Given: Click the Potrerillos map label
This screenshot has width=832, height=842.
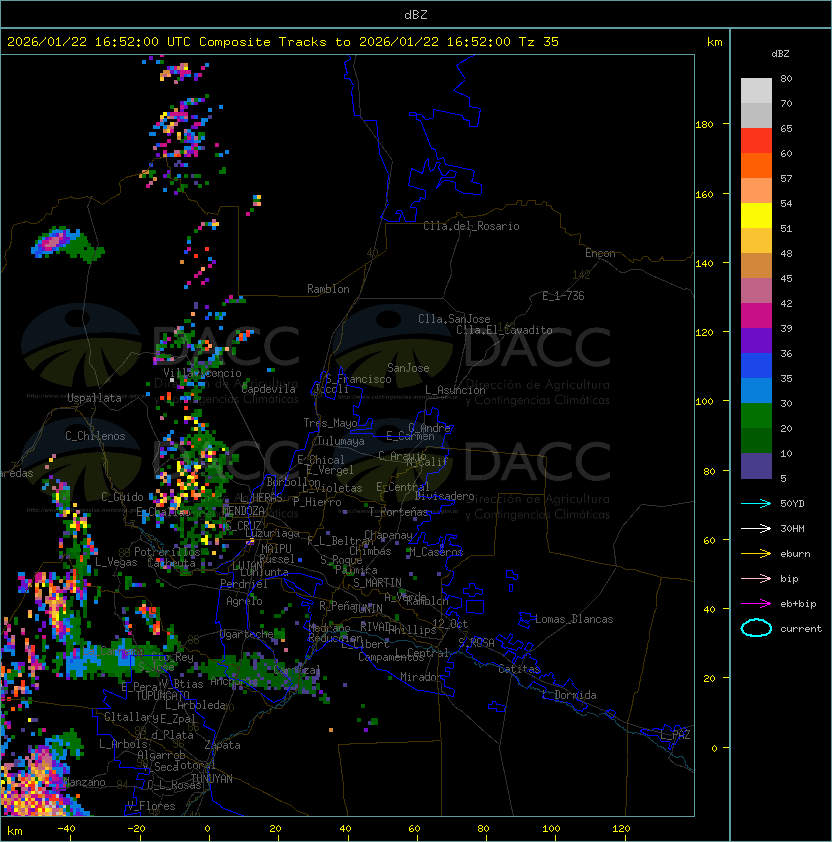Looking at the screenshot, I should [x=167, y=552].
